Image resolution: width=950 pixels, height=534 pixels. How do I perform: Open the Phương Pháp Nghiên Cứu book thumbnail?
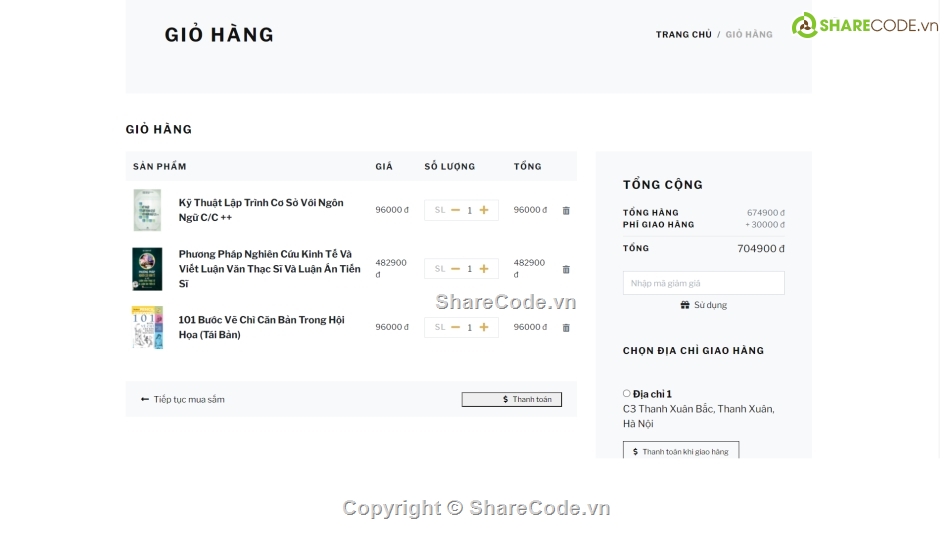coord(147,269)
